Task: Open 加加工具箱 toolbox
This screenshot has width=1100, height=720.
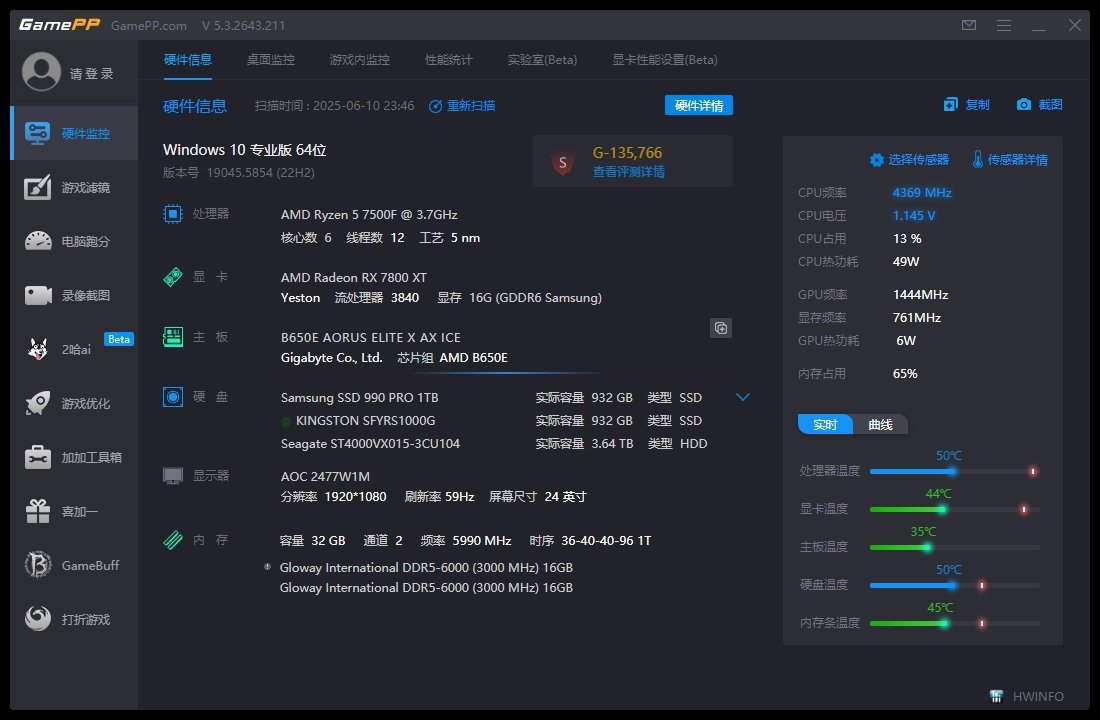Action: click(x=74, y=458)
